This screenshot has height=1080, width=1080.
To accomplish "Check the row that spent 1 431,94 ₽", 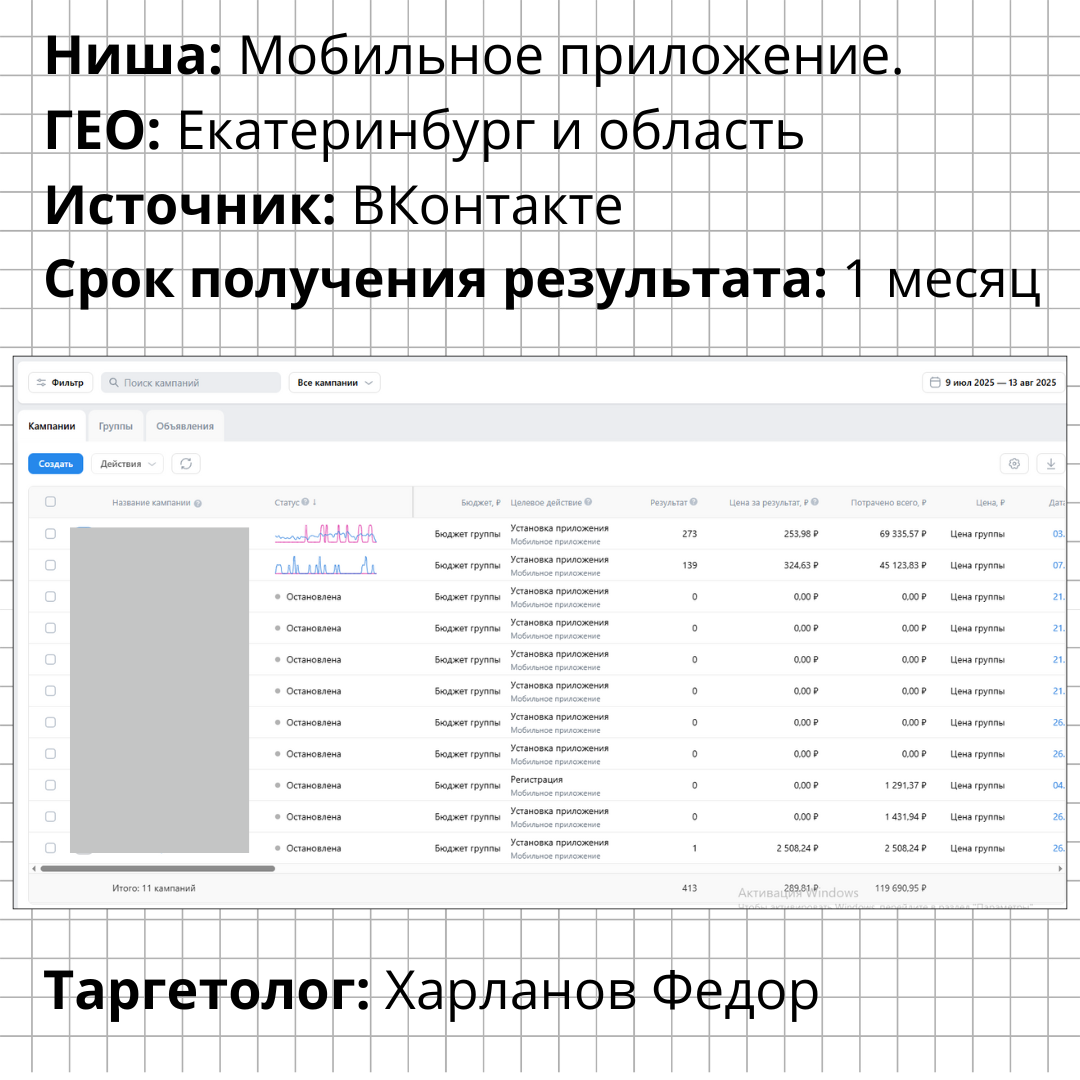I will click(x=50, y=816).
